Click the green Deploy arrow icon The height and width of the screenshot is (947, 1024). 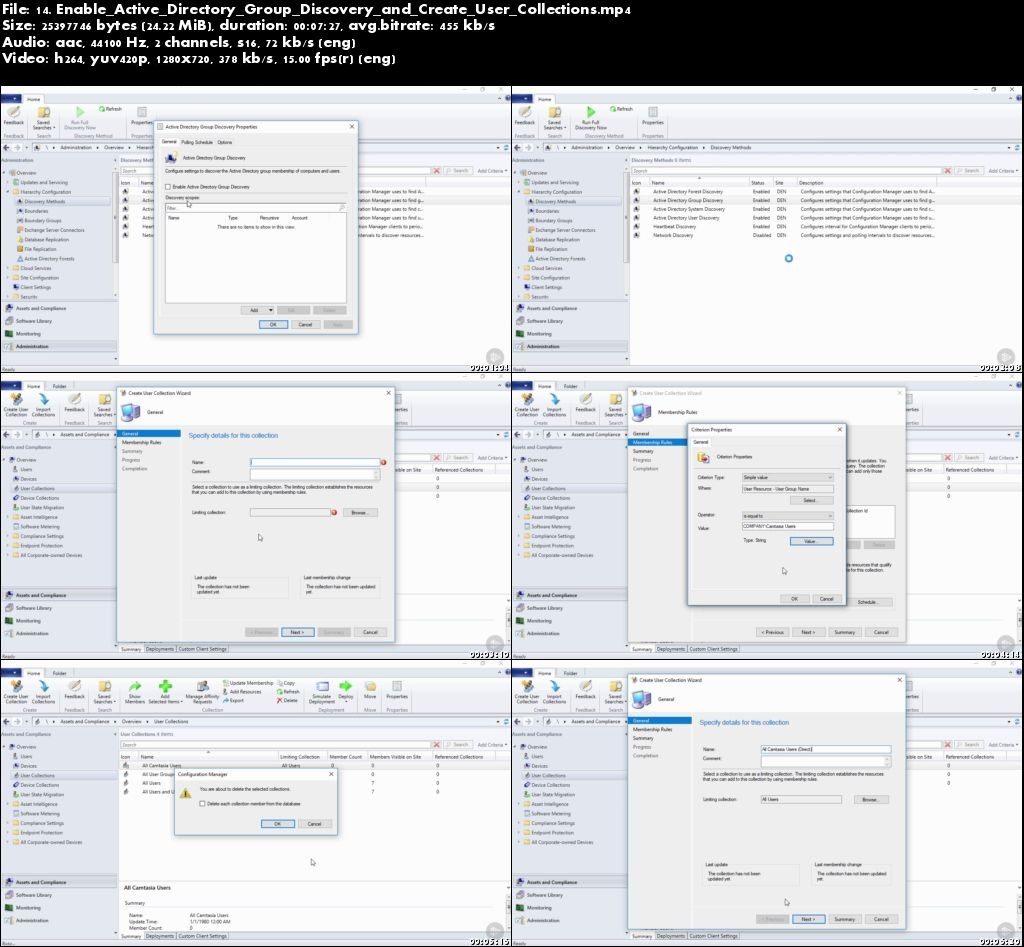345,686
